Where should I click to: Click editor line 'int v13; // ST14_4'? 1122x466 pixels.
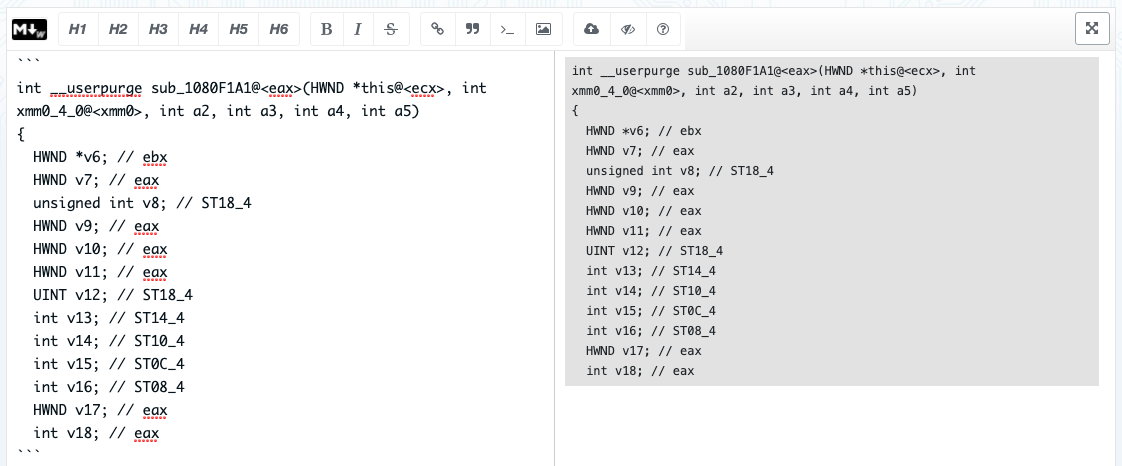coord(109,318)
